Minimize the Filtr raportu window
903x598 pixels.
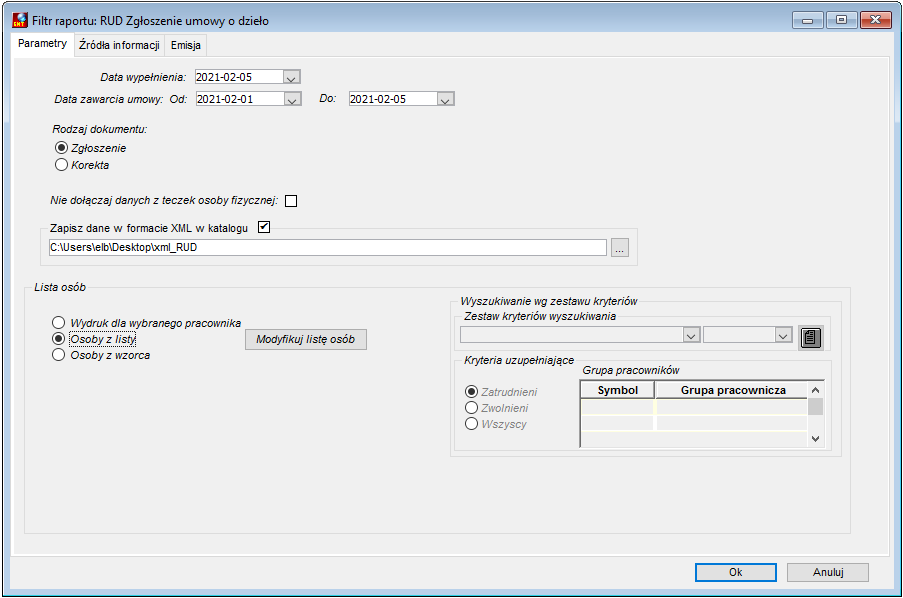pos(807,20)
